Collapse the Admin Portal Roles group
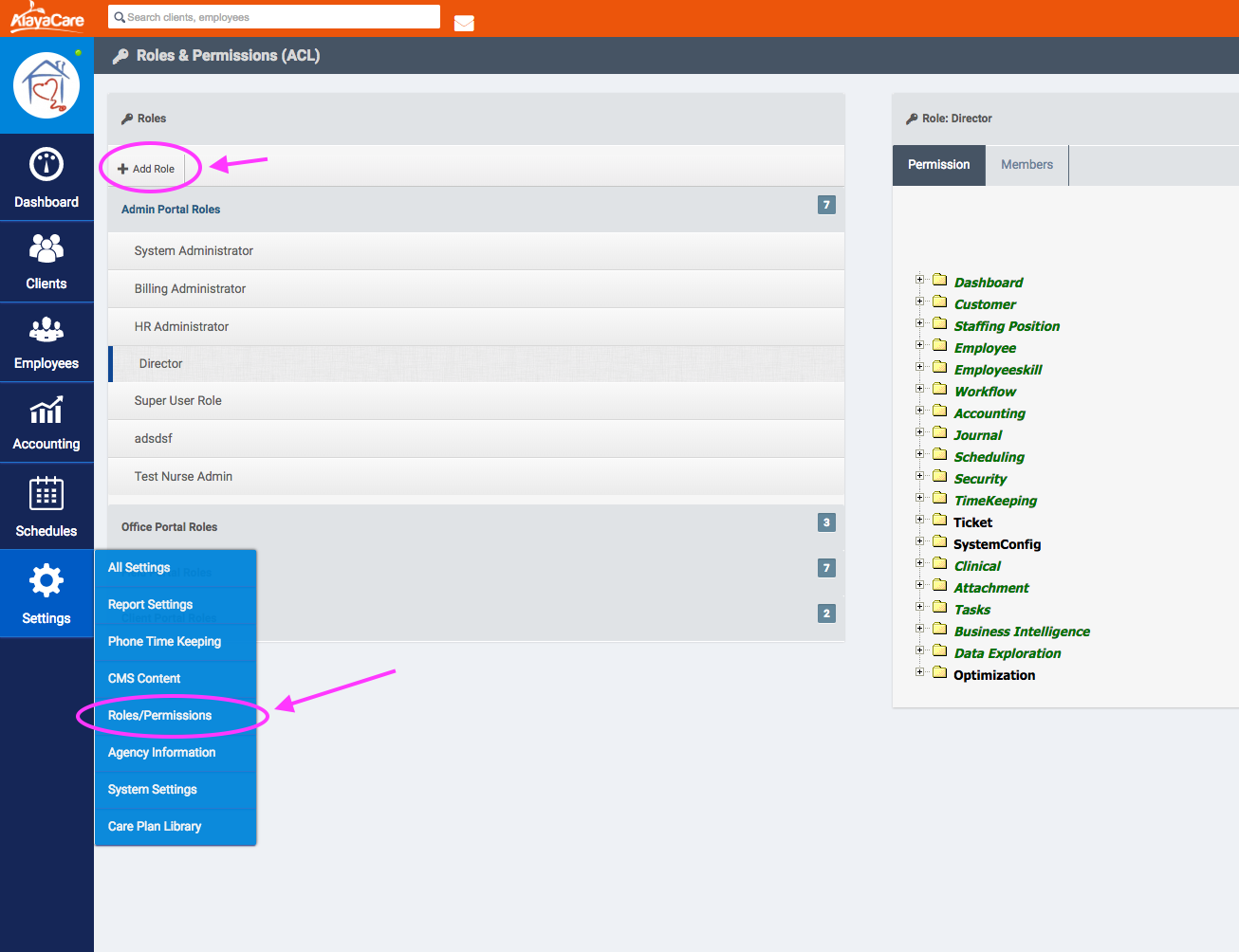Image resolution: width=1239 pixels, height=952 pixels. click(171, 210)
